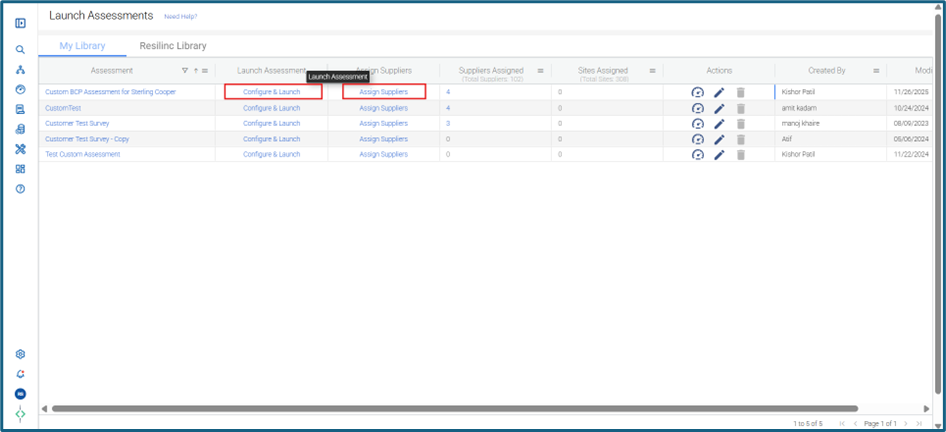Click the Need Help? link
This screenshot has width=946, height=432.
tap(180, 16)
